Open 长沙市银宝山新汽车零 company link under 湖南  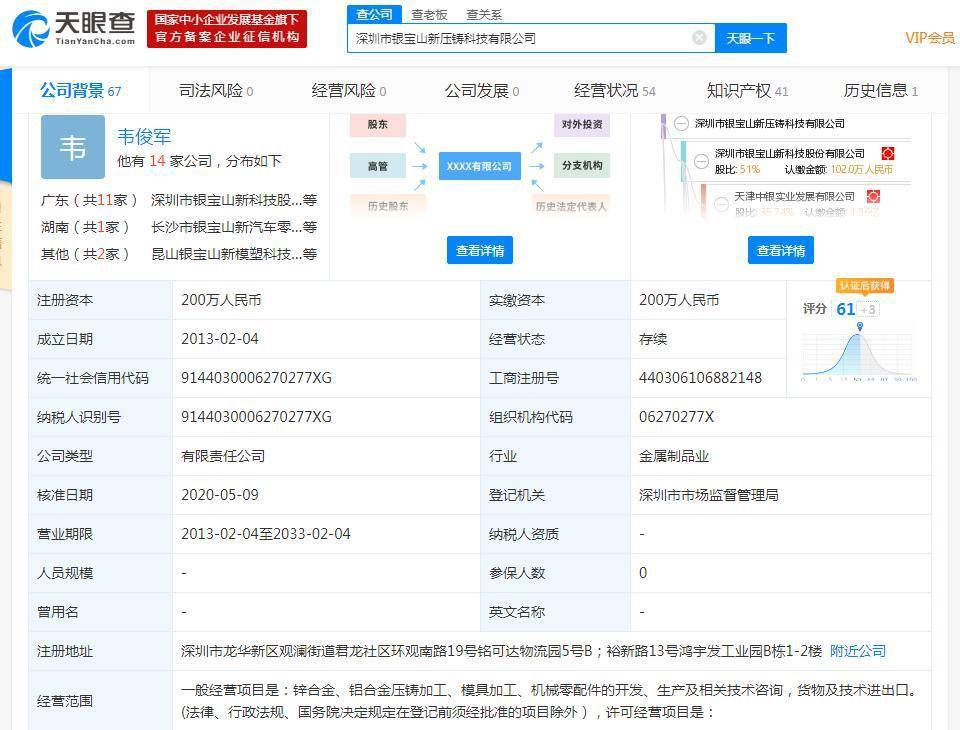(x=234, y=227)
